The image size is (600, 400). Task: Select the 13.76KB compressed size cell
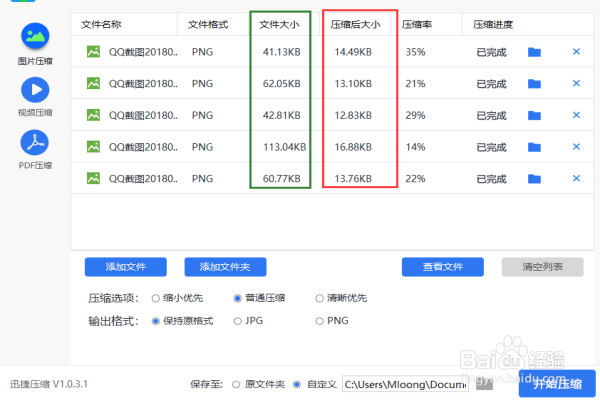tap(353, 179)
